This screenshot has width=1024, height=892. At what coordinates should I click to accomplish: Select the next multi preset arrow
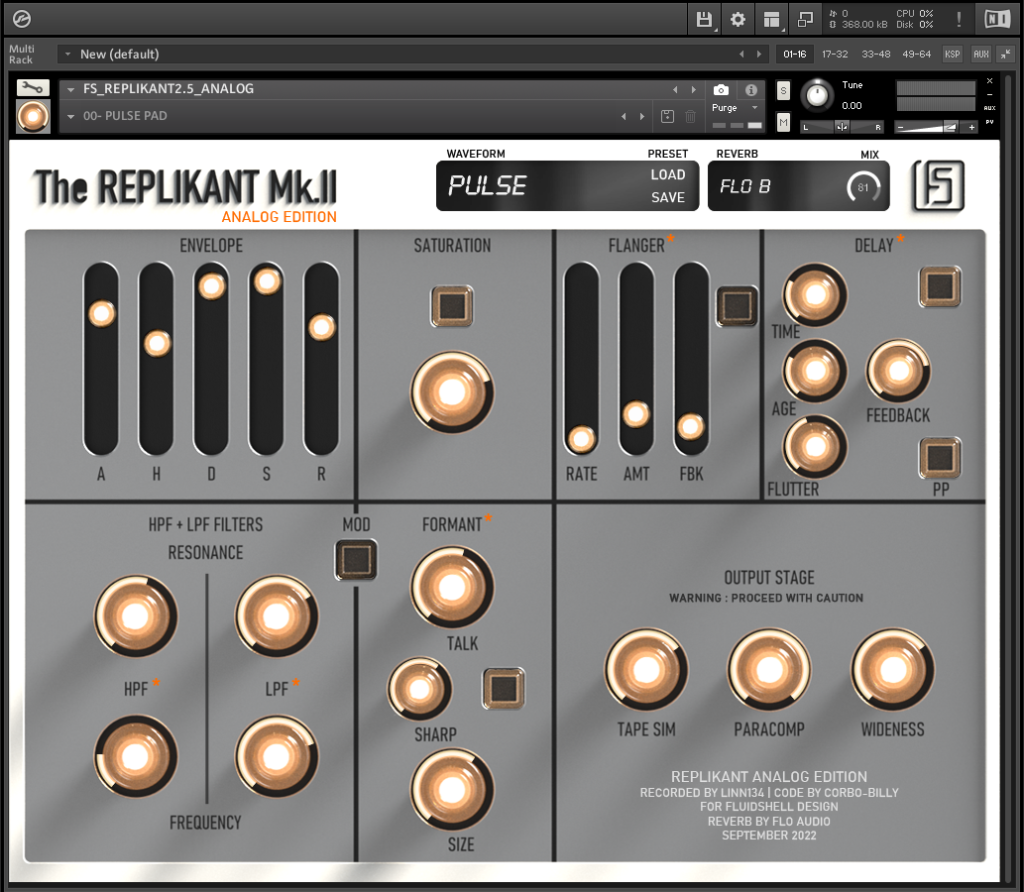click(x=758, y=54)
